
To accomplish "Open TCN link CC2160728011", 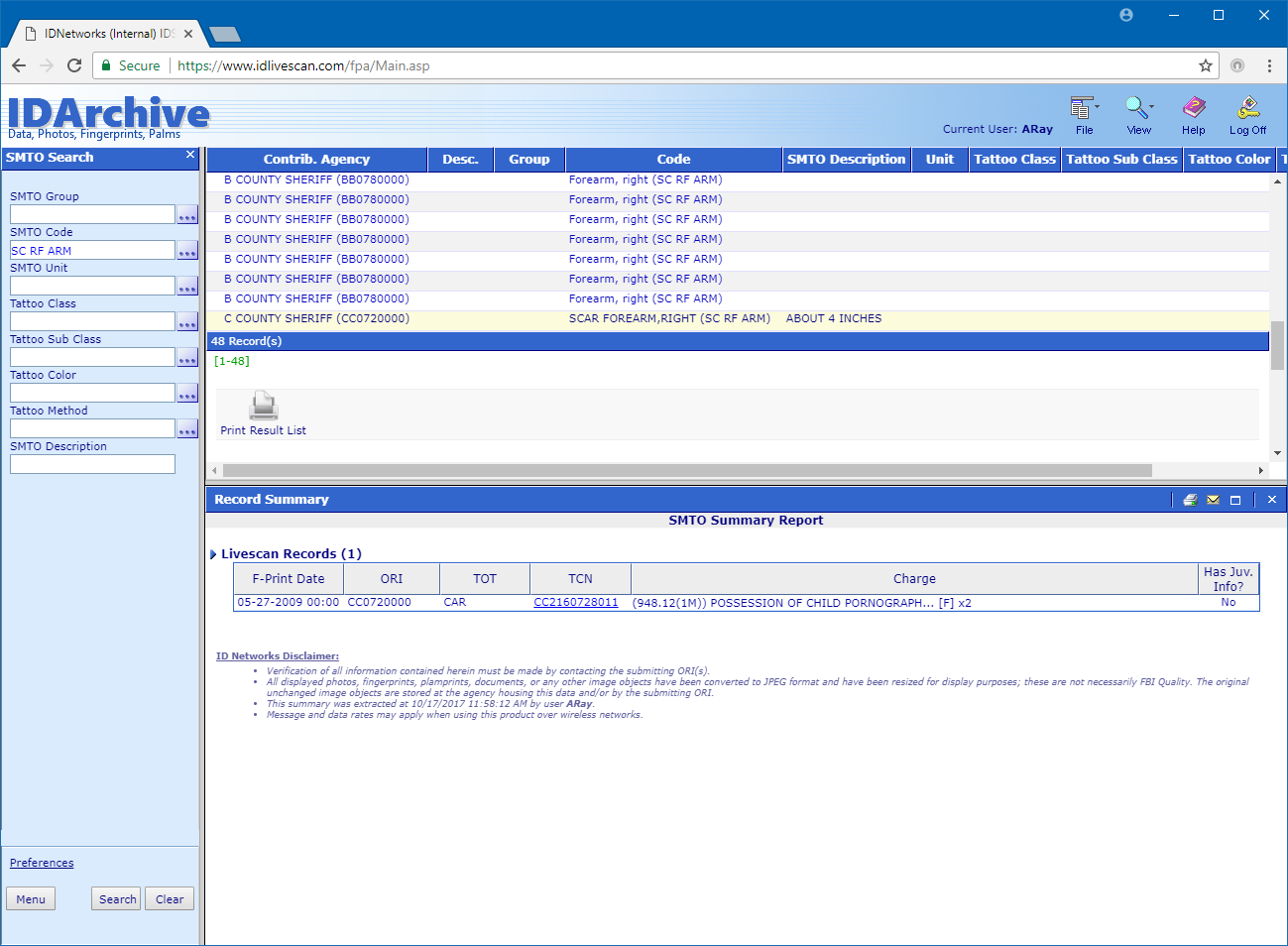I will pyautogui.click(x=575, y=603).
